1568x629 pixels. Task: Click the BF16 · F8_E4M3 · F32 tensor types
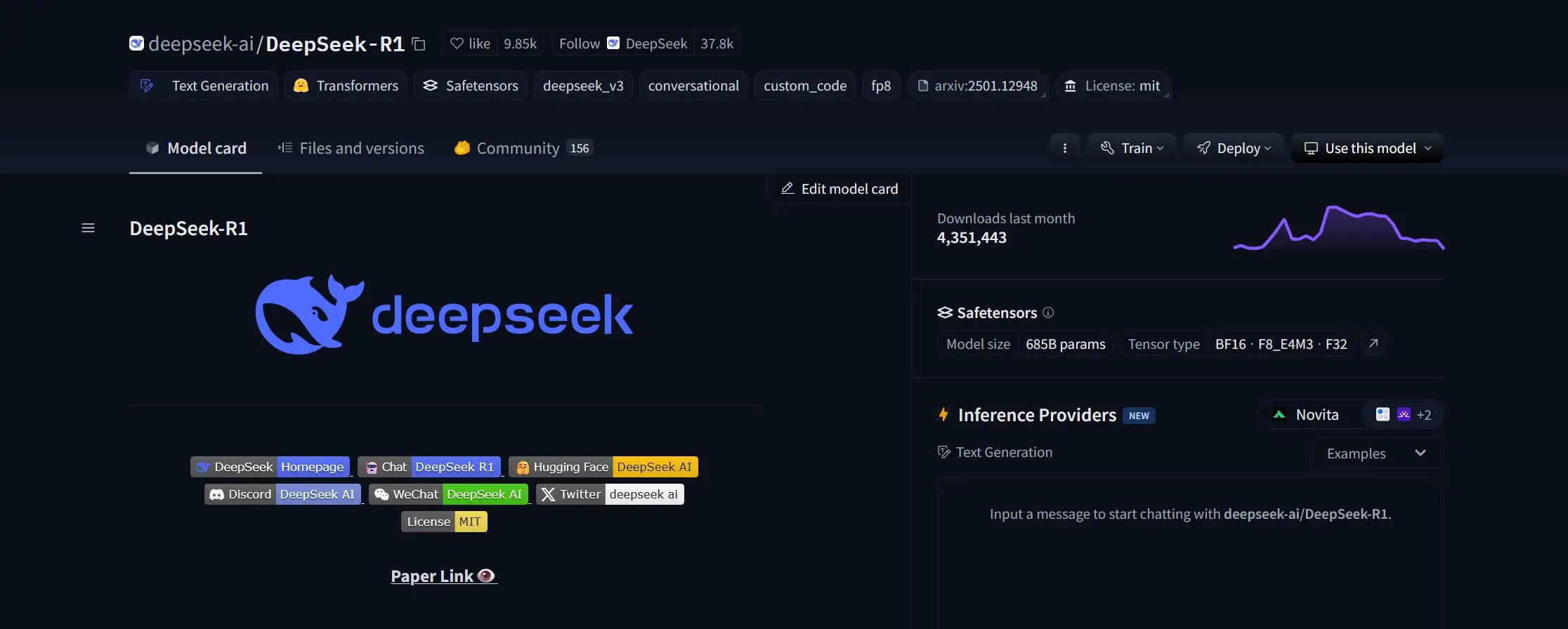coord(1281,344)
